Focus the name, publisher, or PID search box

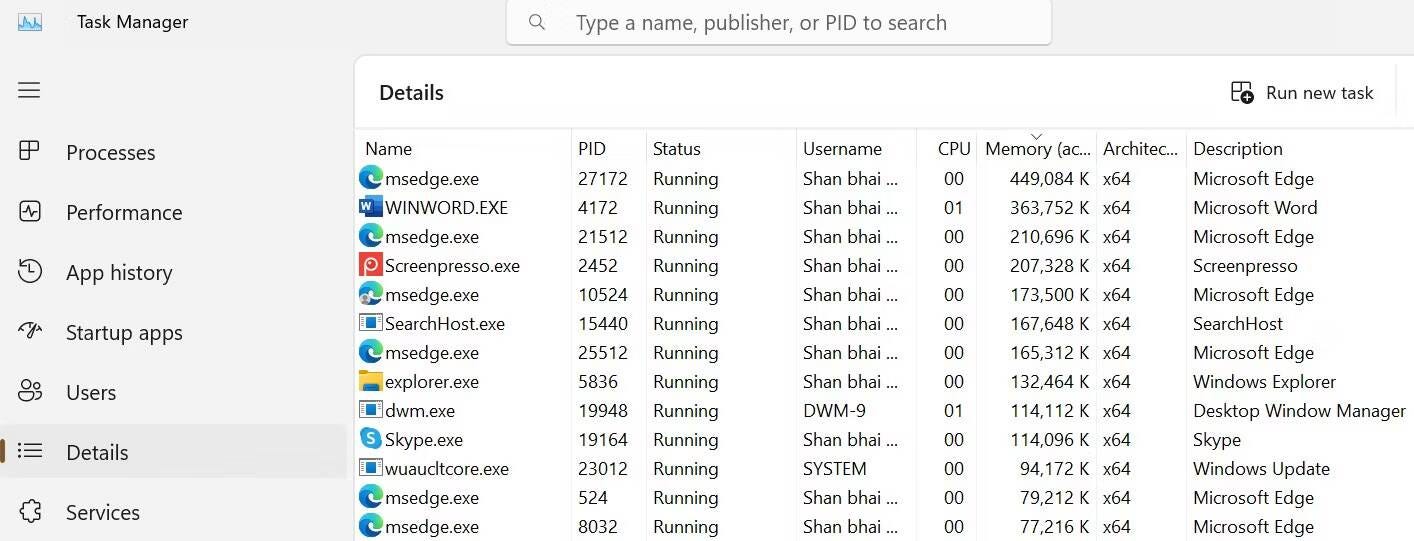(779, 22)
